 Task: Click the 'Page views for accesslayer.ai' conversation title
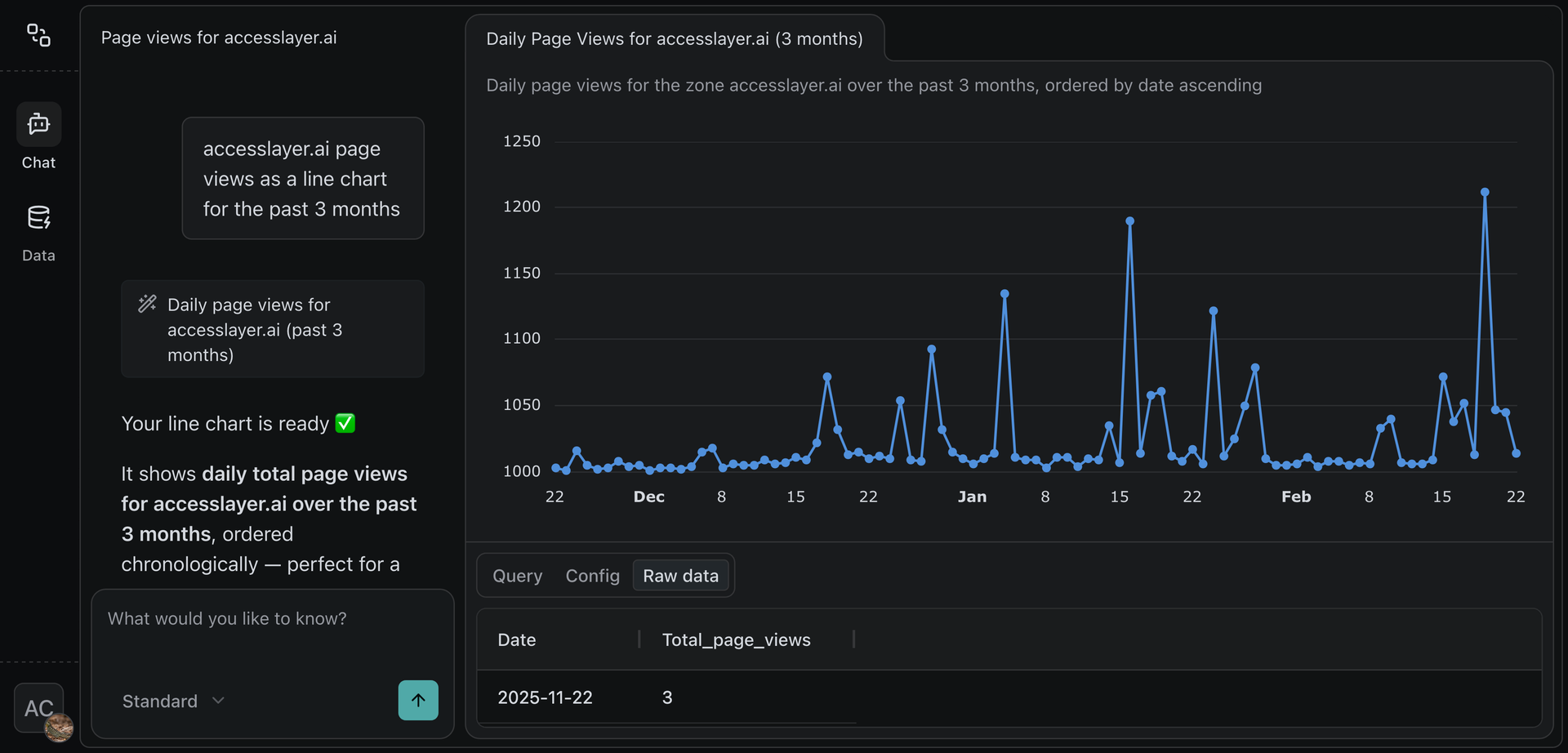[x=219, y=38]
